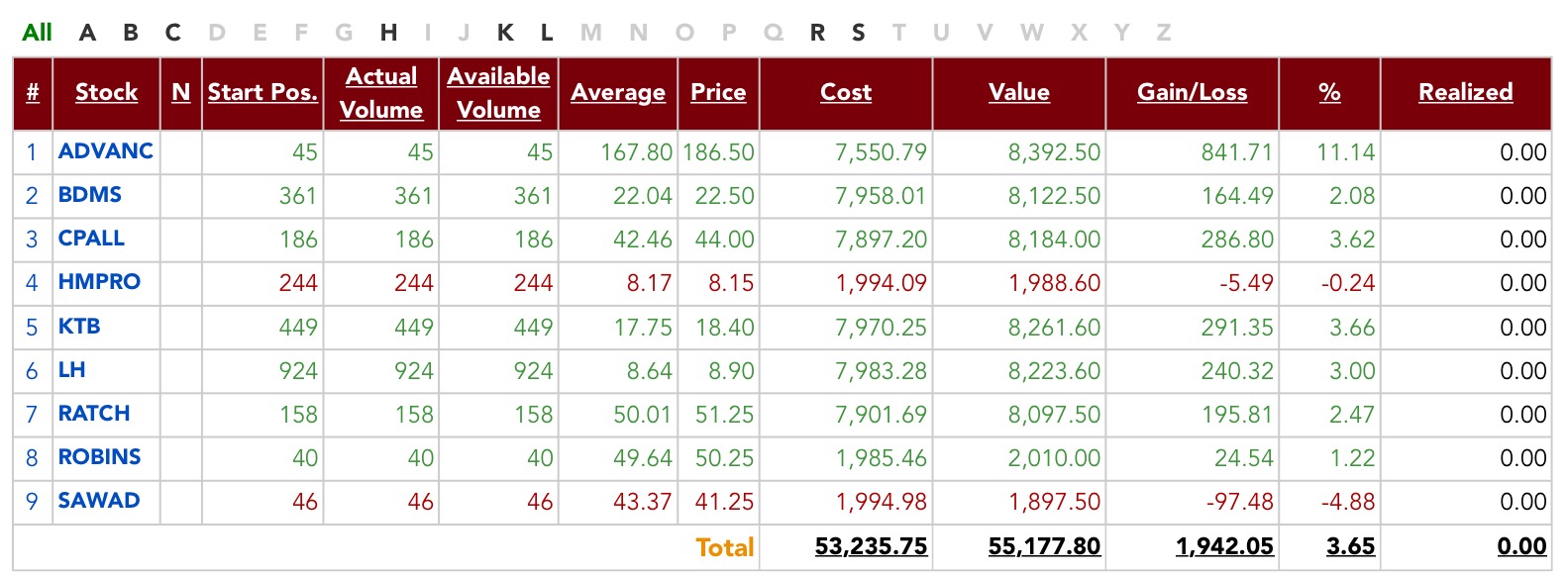Sort by Value column header
The image size is (1568, 577).
(1019, 92)
